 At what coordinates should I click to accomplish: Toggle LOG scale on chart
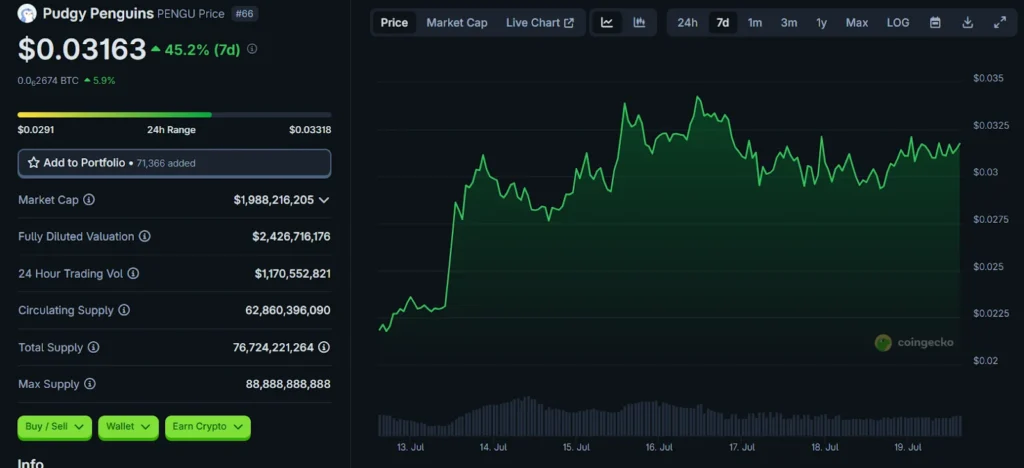(x=898, y=23)
